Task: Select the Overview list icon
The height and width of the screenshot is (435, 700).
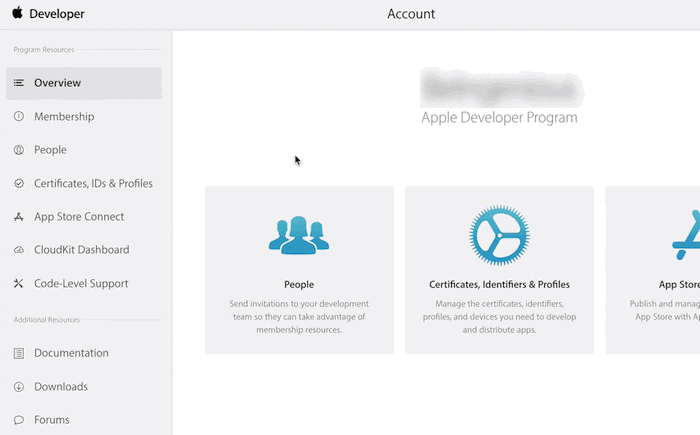Action: 19,83
